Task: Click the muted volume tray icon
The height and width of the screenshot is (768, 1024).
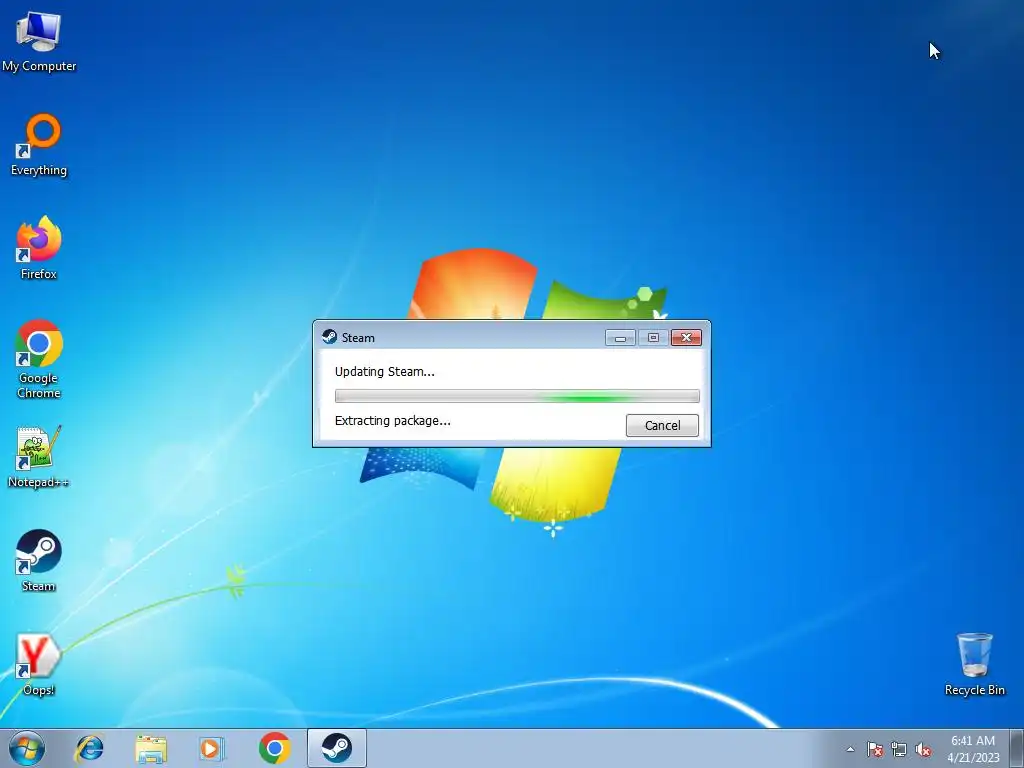Action: click(x=923, y=749)
